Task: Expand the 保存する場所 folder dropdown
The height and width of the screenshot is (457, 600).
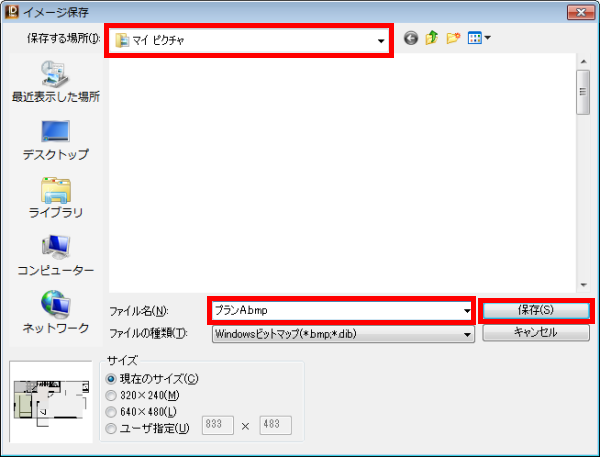Action: coord(381,41)
